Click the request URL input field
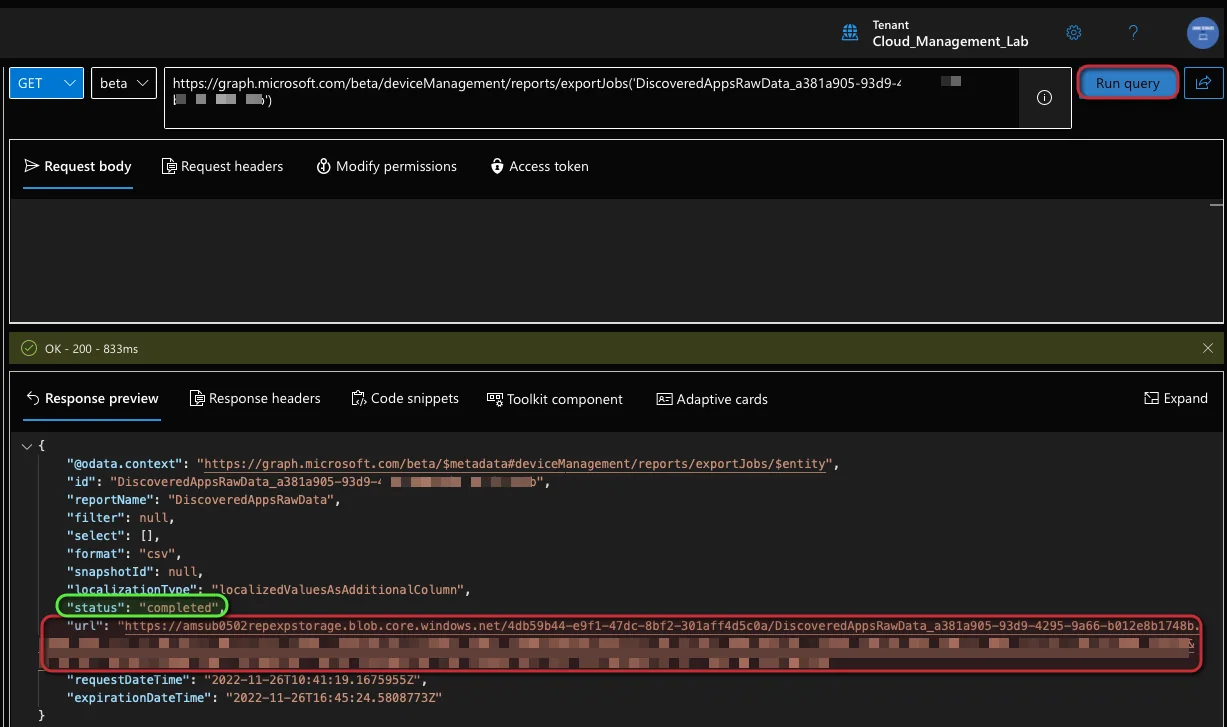The image size is (1227, 727). tap(592, 98)
